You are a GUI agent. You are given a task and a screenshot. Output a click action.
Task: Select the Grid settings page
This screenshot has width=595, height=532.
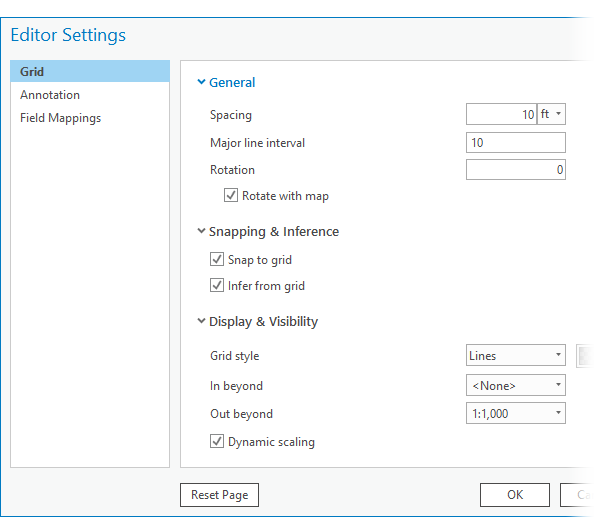tap(90, 71)
